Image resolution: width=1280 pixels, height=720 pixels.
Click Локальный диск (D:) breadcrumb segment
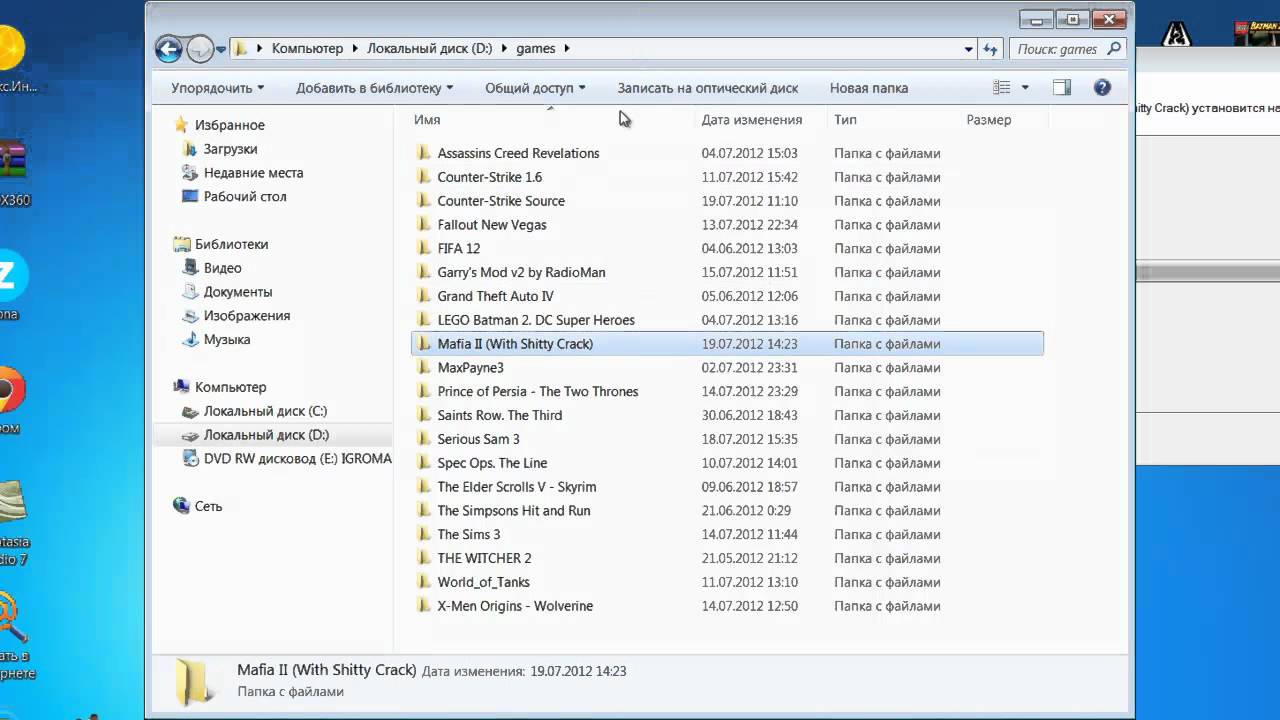point(429,48)
